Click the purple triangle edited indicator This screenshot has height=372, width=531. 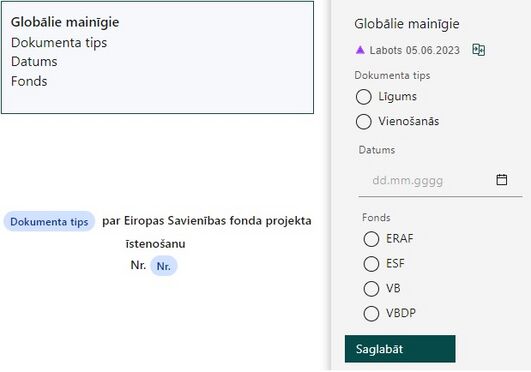(360, 50)
